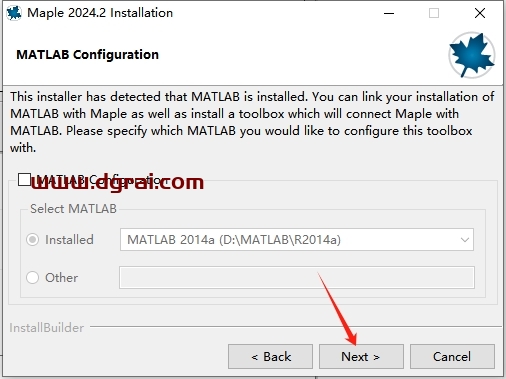Proceed with the Next button
506x379 pixels.
(361, 357)
